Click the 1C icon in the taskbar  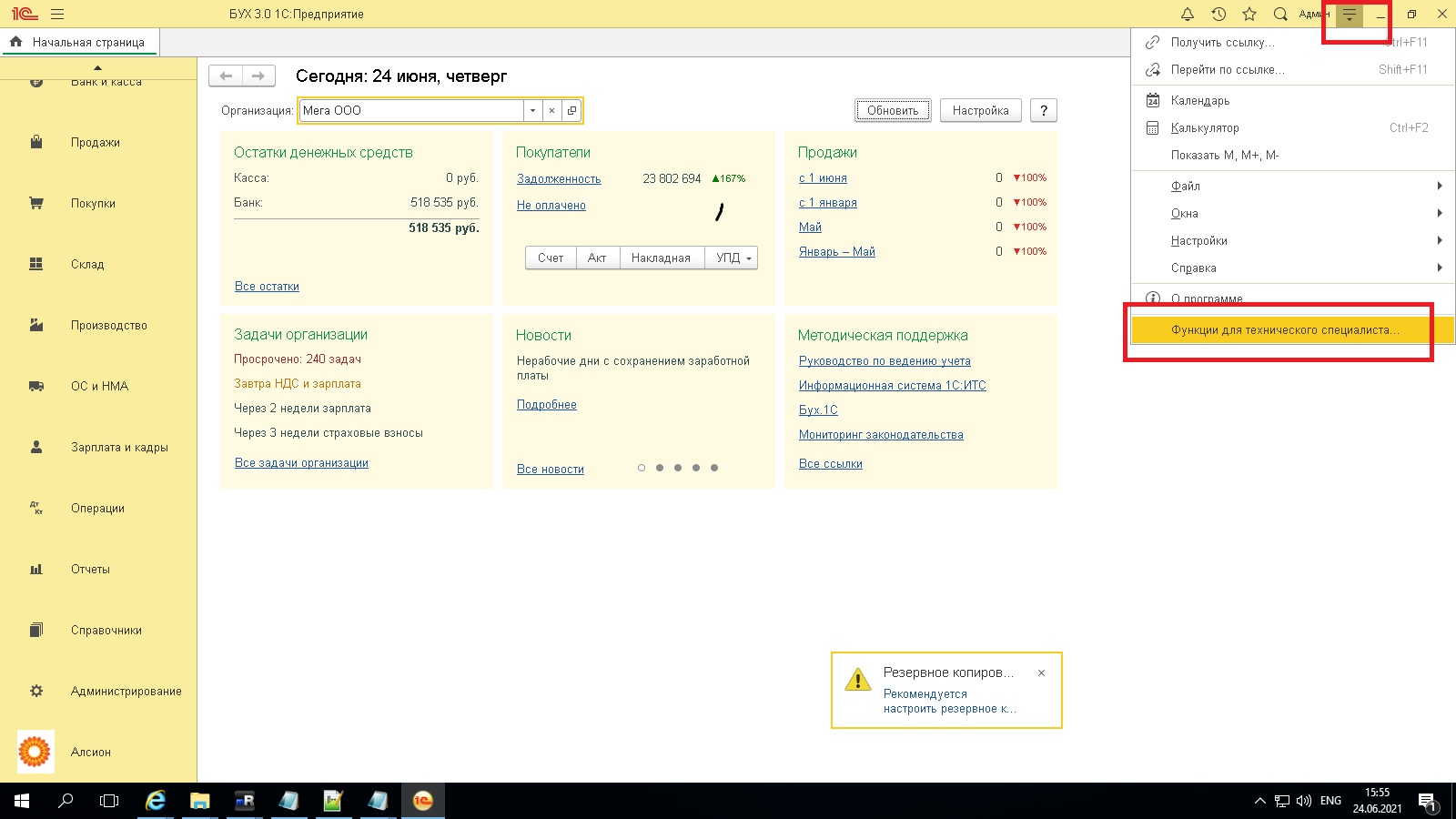click(x=423, y=801)
